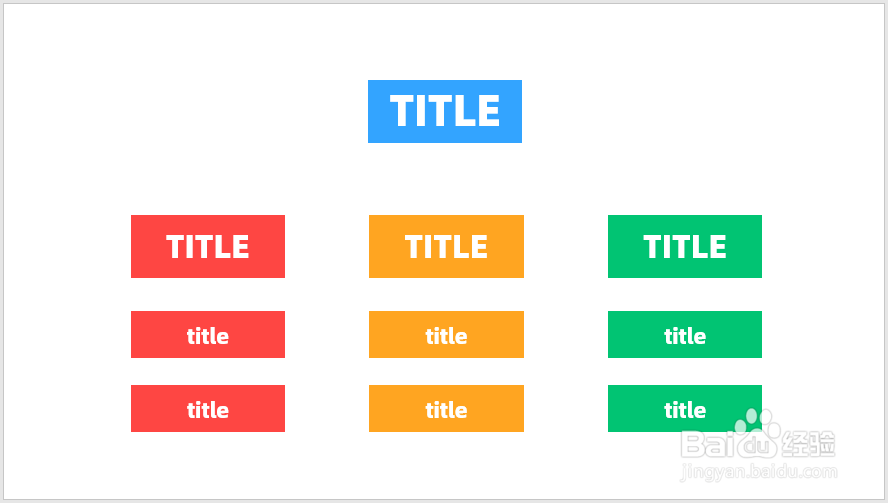Click the Bai lettering of the logo
Image resolution: width=888 pixels, height=503 pixels.
coord(708,444)
